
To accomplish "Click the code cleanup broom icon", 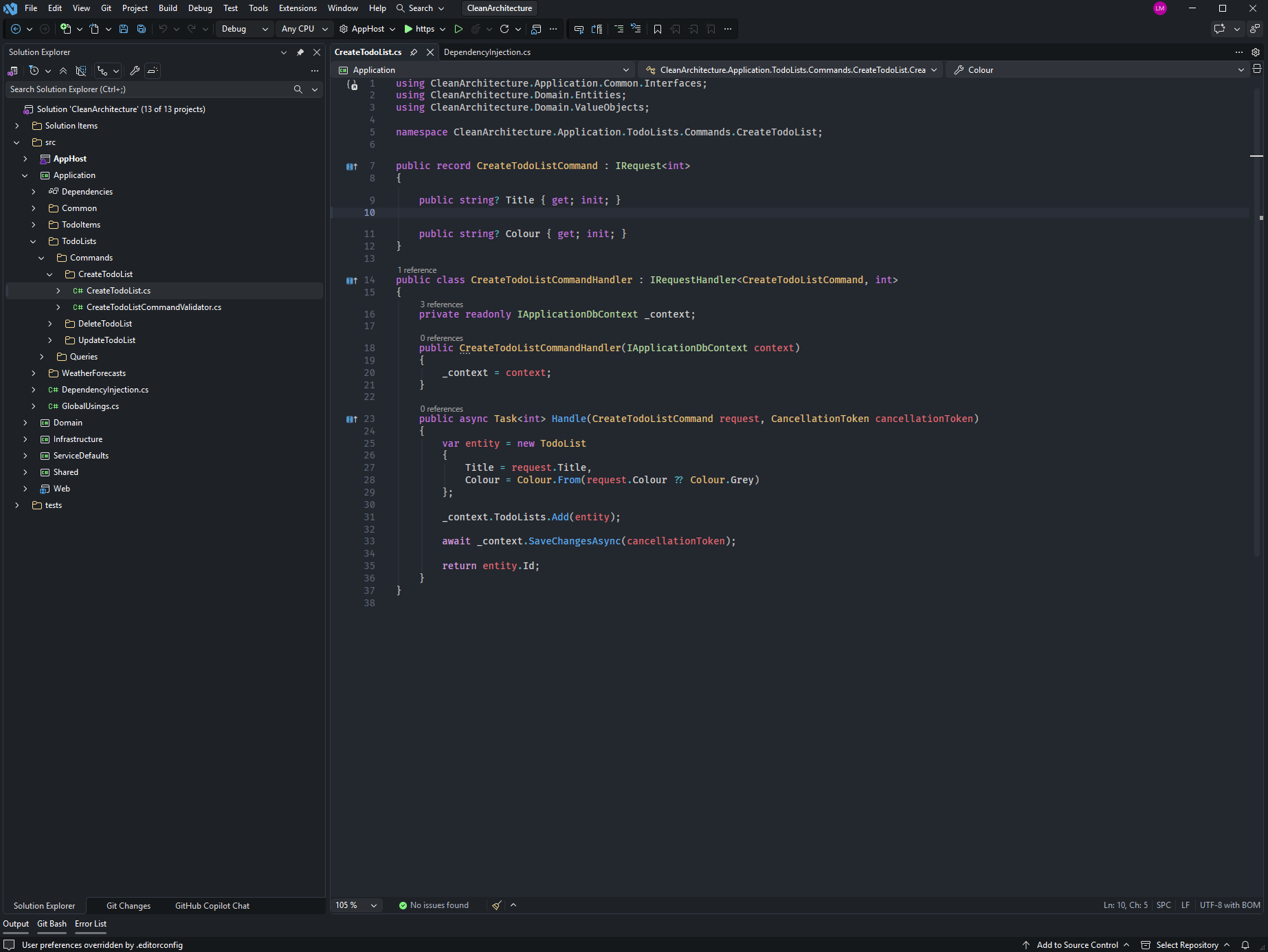I will (x=497, y=905).
